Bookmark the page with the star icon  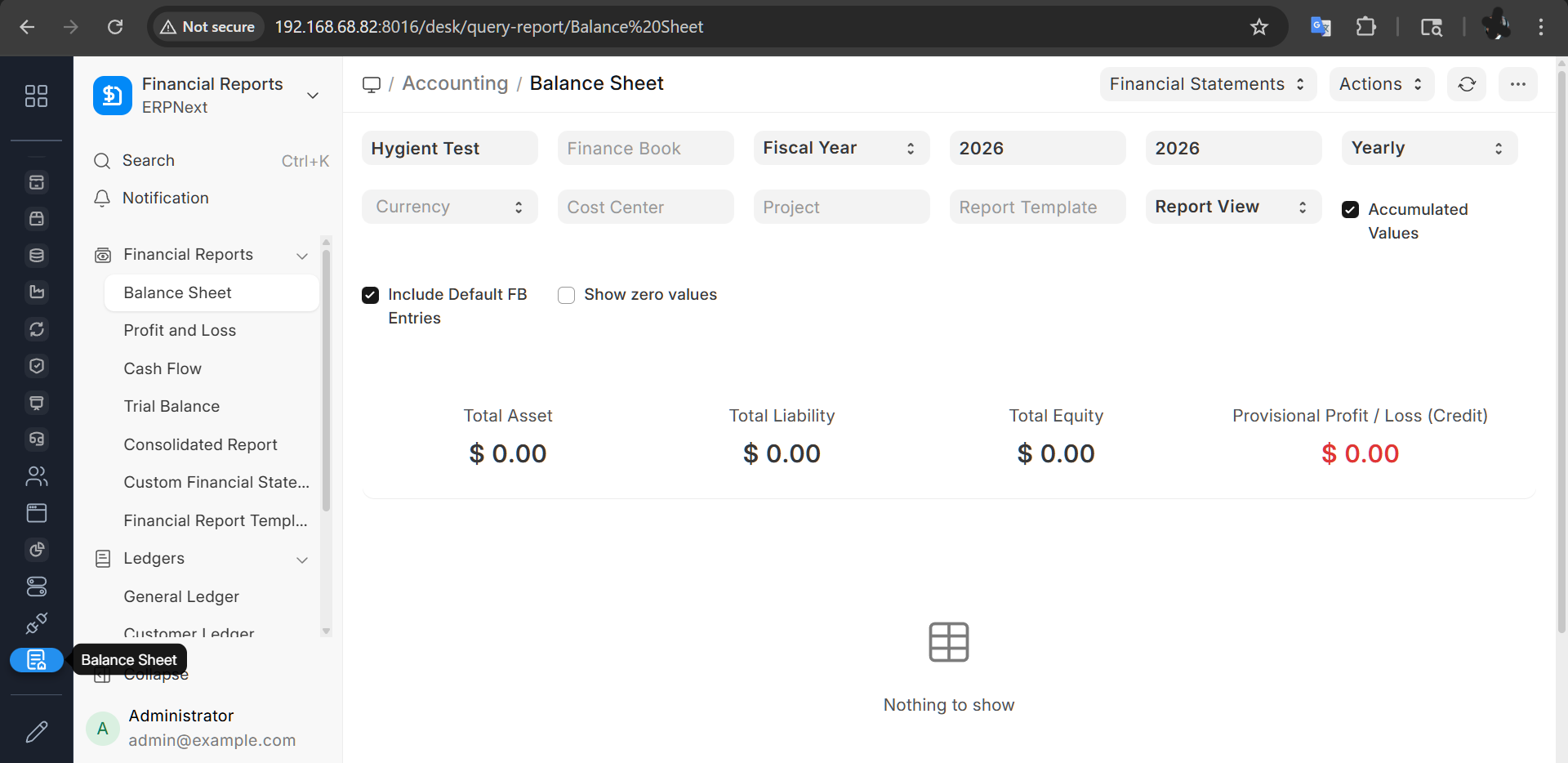click(1258, 27)
